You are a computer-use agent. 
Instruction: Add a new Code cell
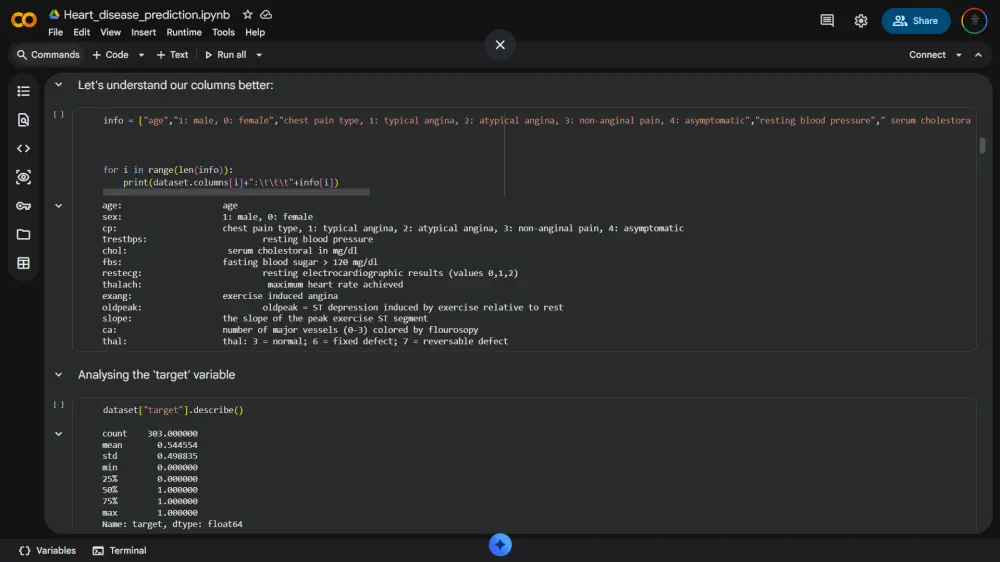110,55
